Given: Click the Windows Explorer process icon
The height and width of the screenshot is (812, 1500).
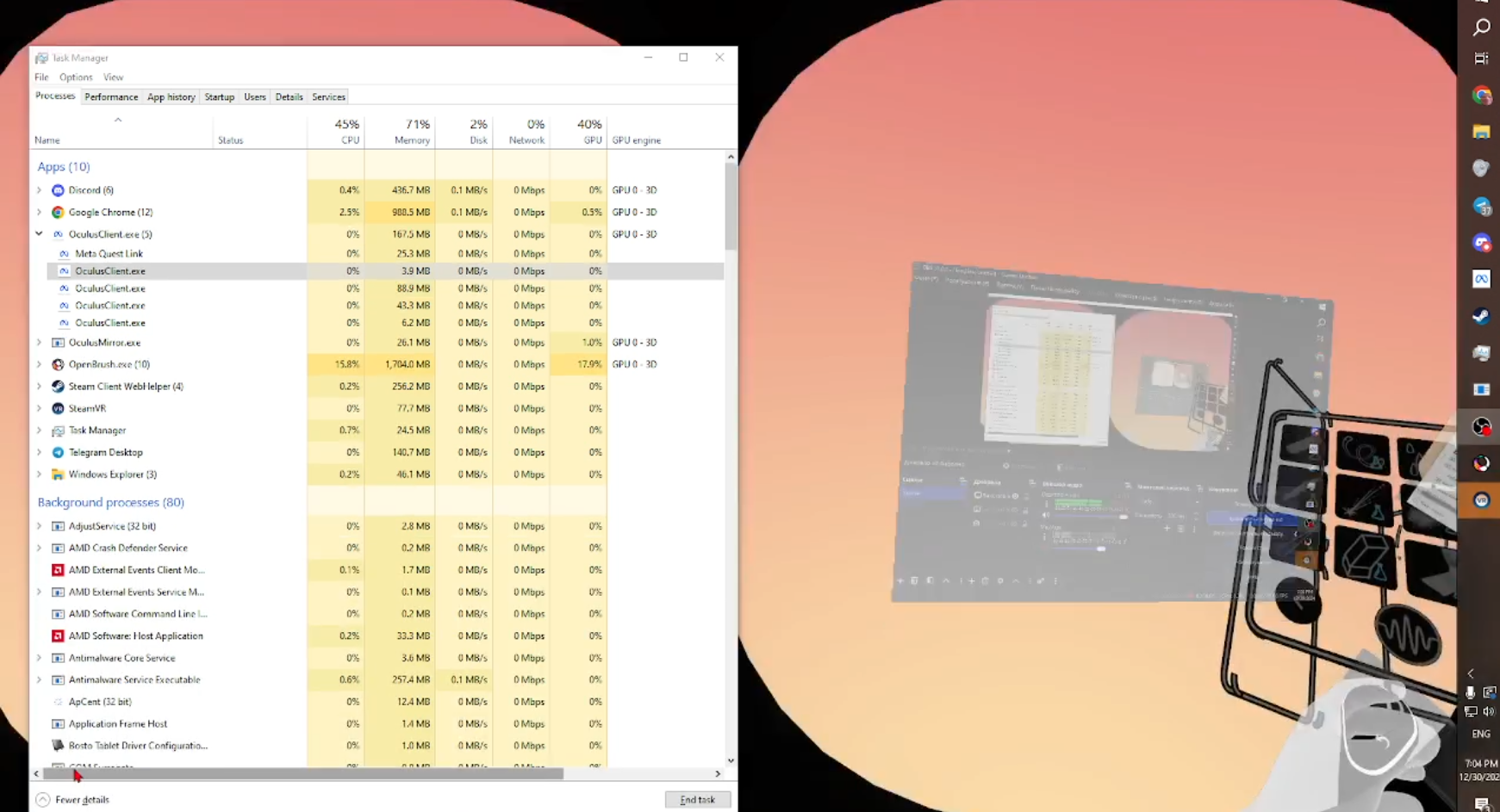Looking at the screenshot, I should tap(58, 474).
